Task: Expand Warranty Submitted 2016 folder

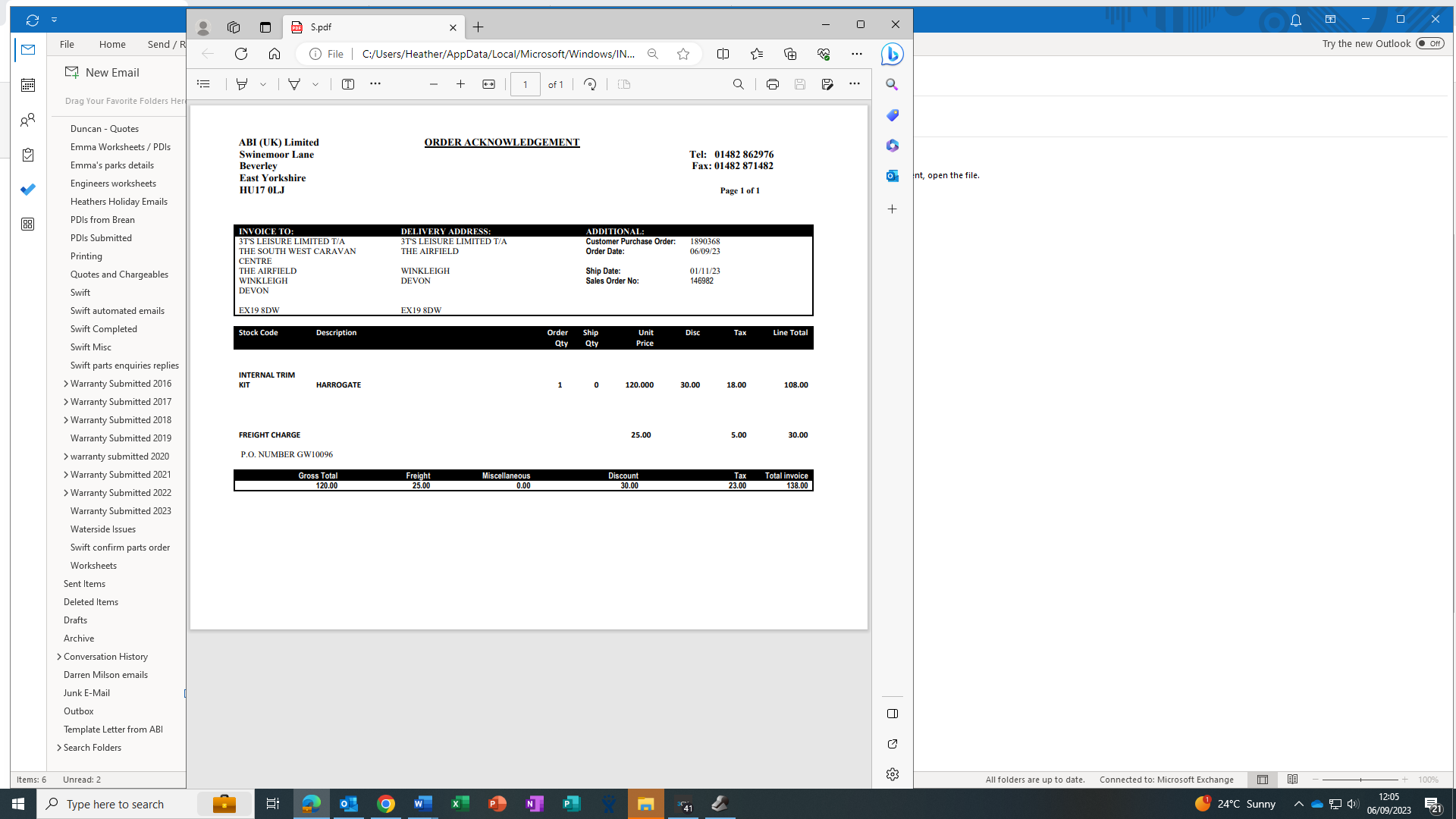Action: tap(66, 384)
